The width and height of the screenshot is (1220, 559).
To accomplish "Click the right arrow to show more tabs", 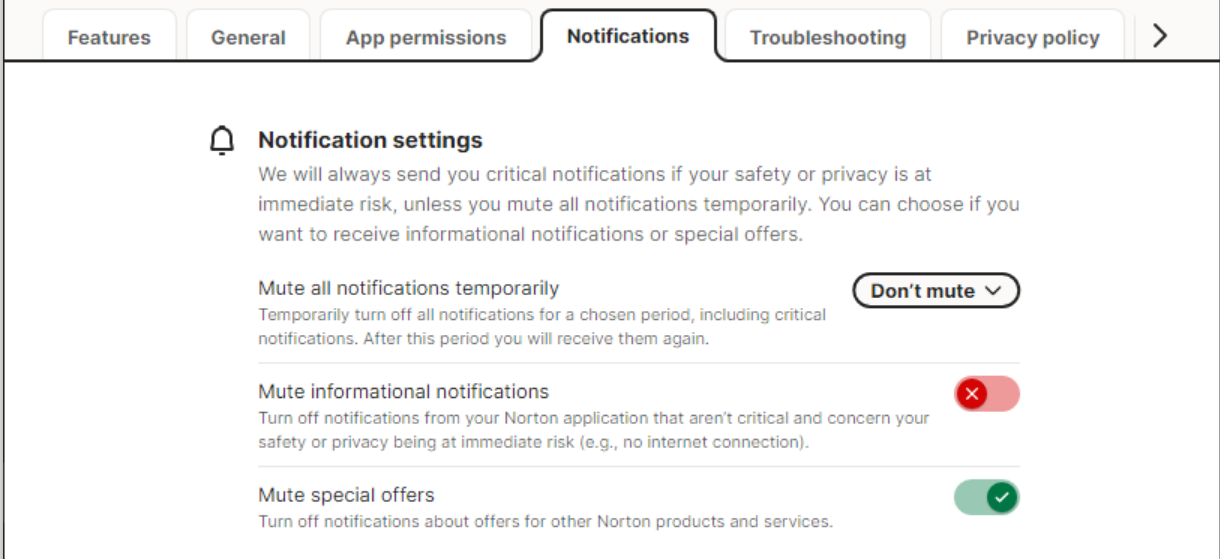I will [x=1160, y=36].
